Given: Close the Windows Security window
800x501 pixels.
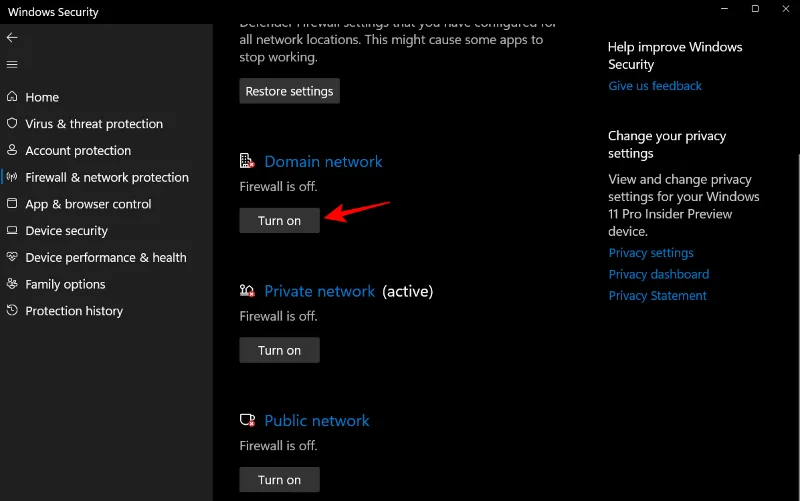Looking at the screenshot, I should [x=786, y=9].
